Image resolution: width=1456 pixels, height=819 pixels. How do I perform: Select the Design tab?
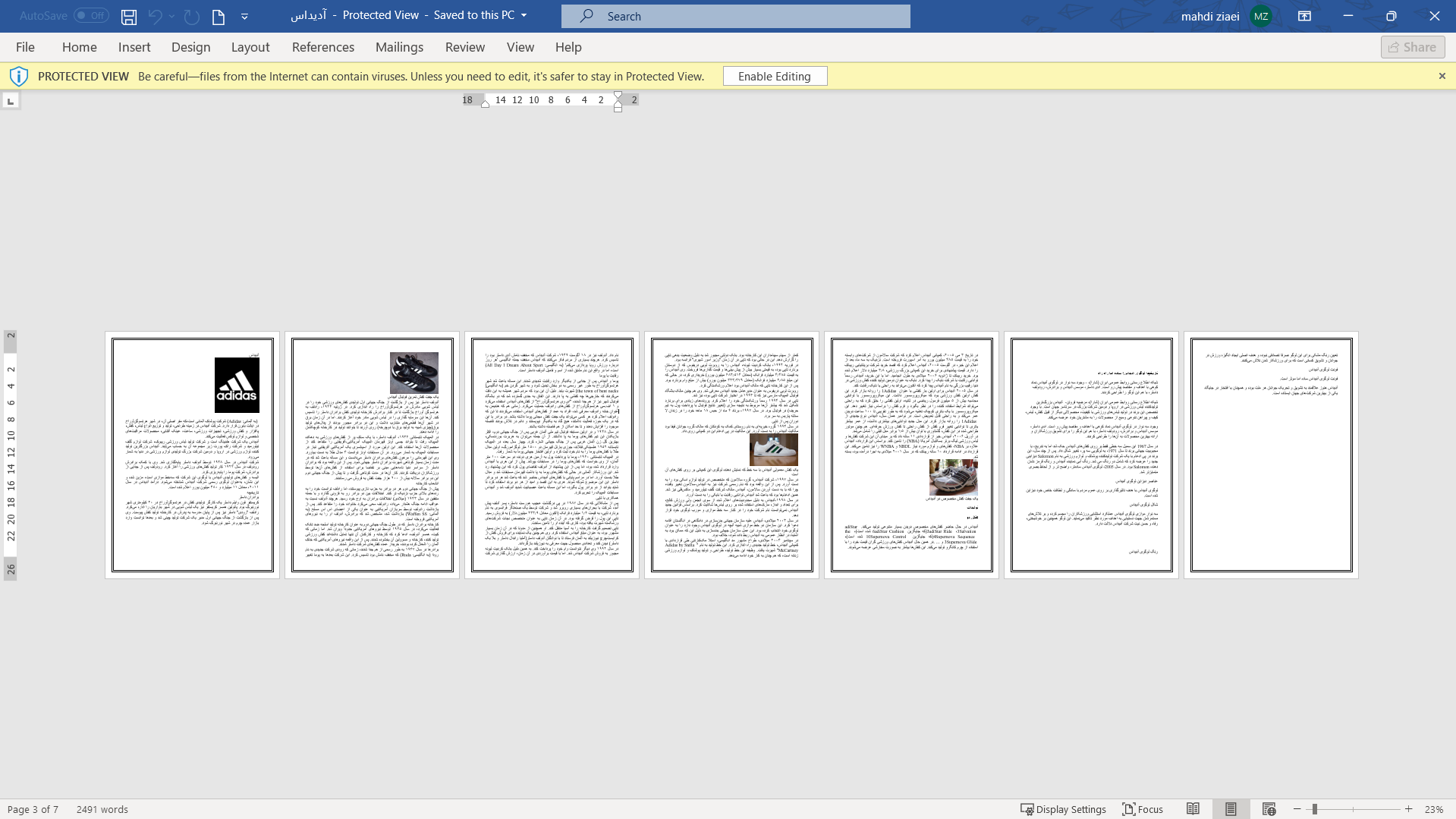click(x=190, y=47)
